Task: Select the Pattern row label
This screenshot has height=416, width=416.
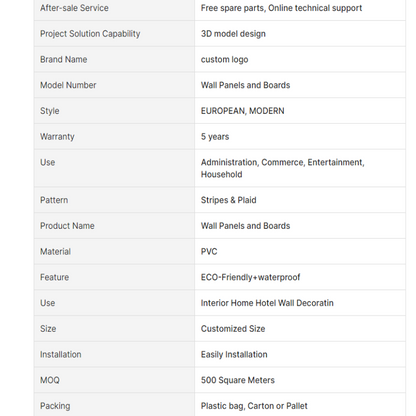Action: coord(54,200)
